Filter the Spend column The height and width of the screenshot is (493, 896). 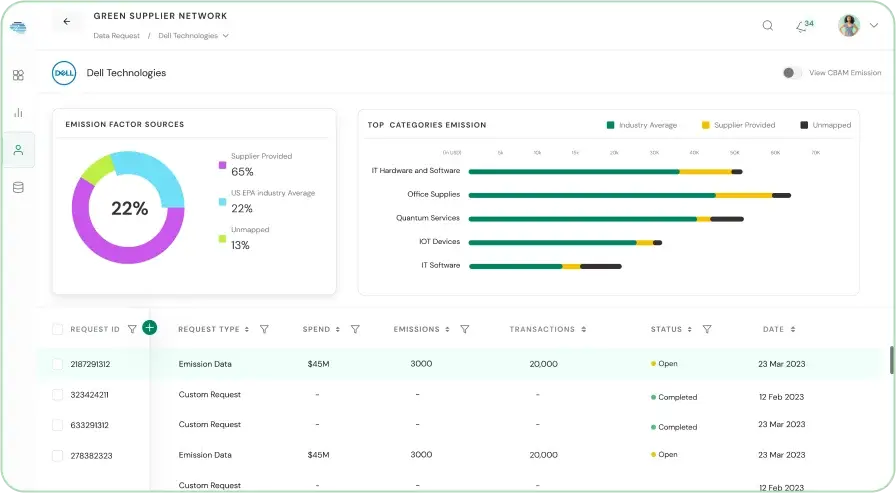point(355,329)
